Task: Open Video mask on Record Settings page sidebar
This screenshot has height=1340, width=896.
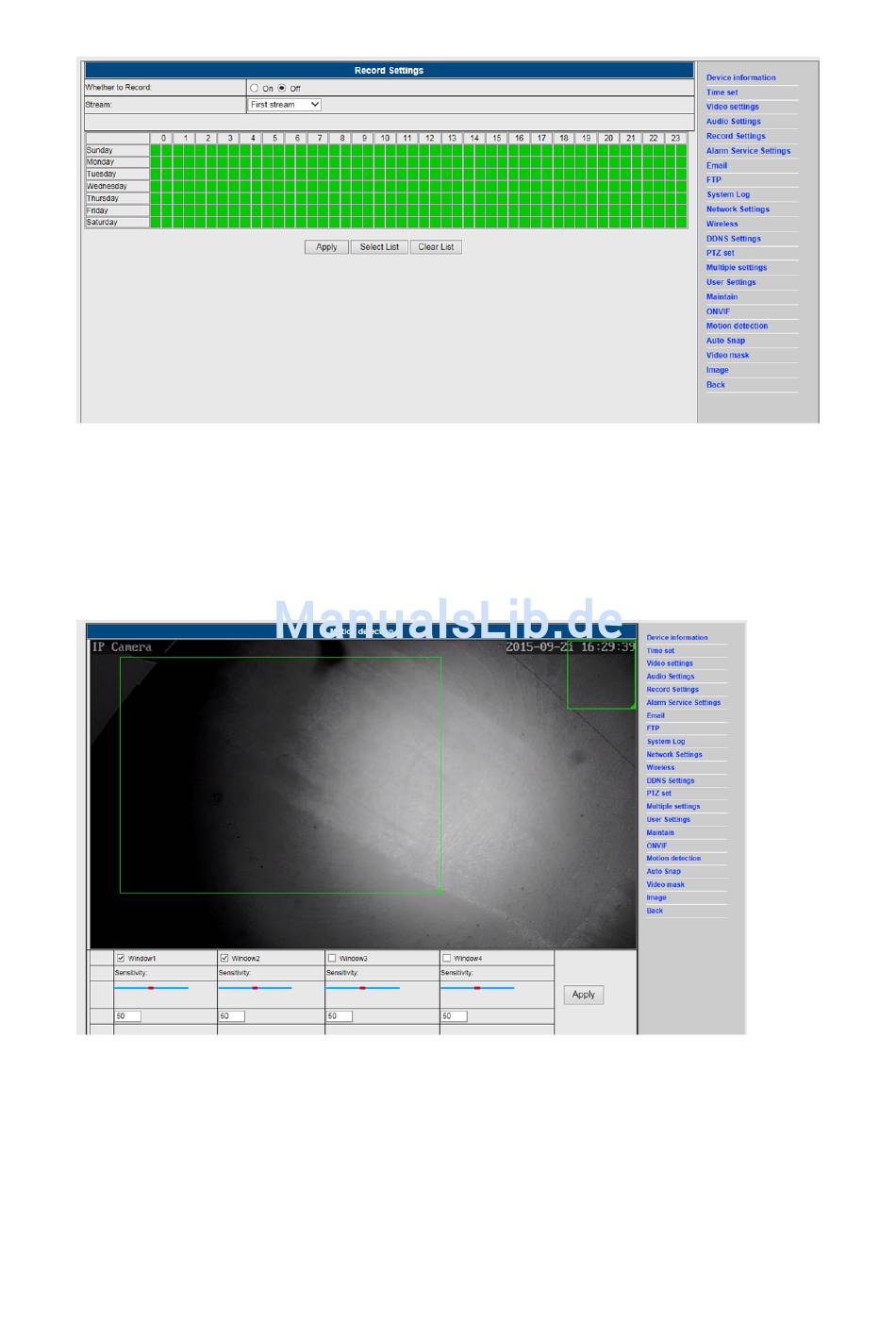Action: [x=728, y=355]
